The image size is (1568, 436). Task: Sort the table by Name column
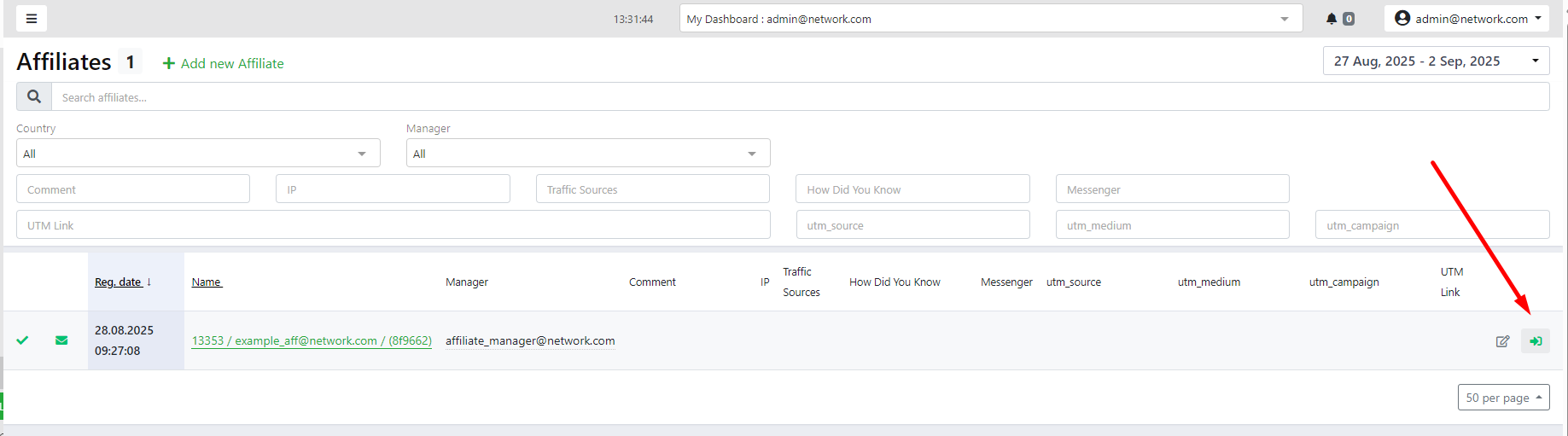point(207,282)
